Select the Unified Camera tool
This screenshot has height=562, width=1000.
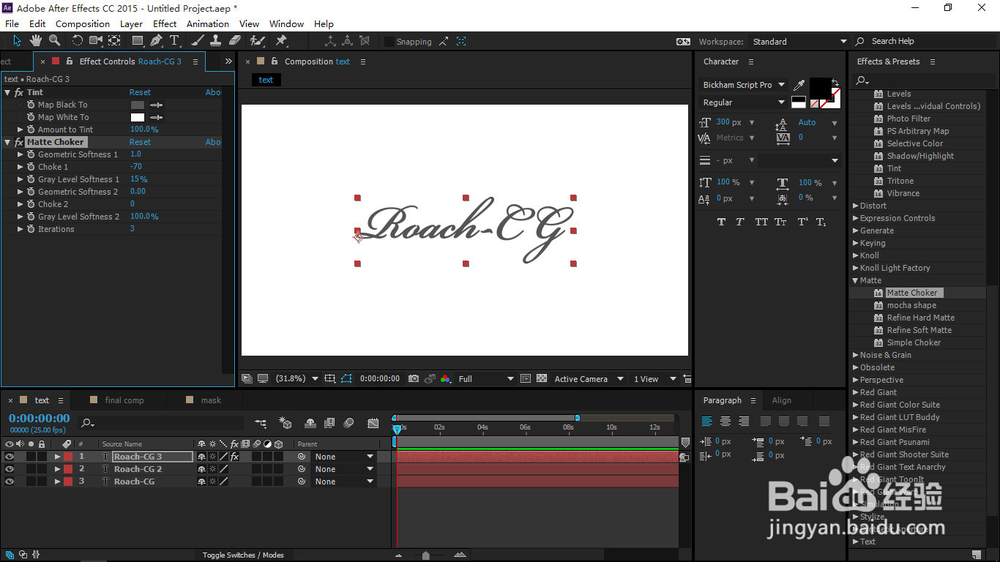coord(96,41)
